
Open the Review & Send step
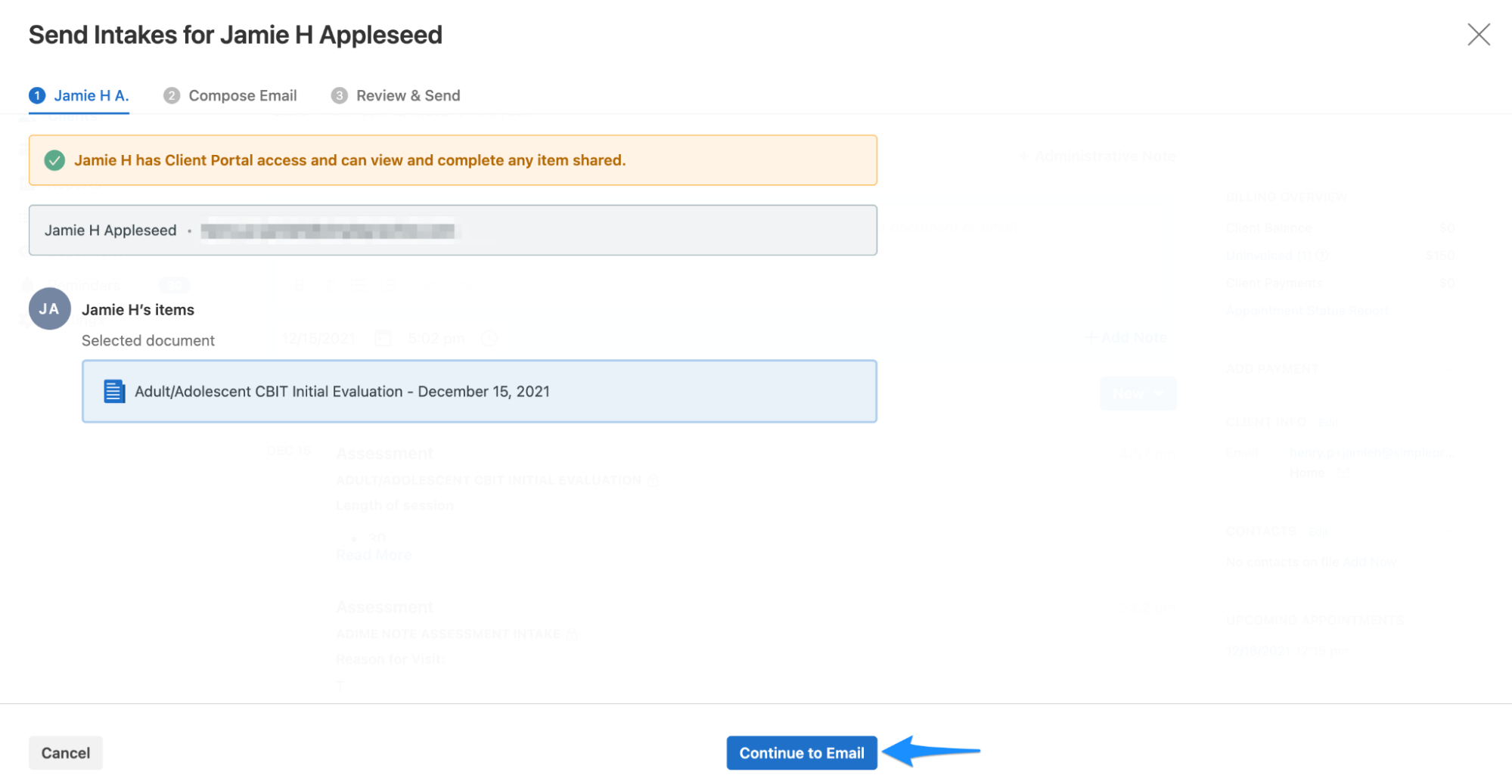[408, 95]
